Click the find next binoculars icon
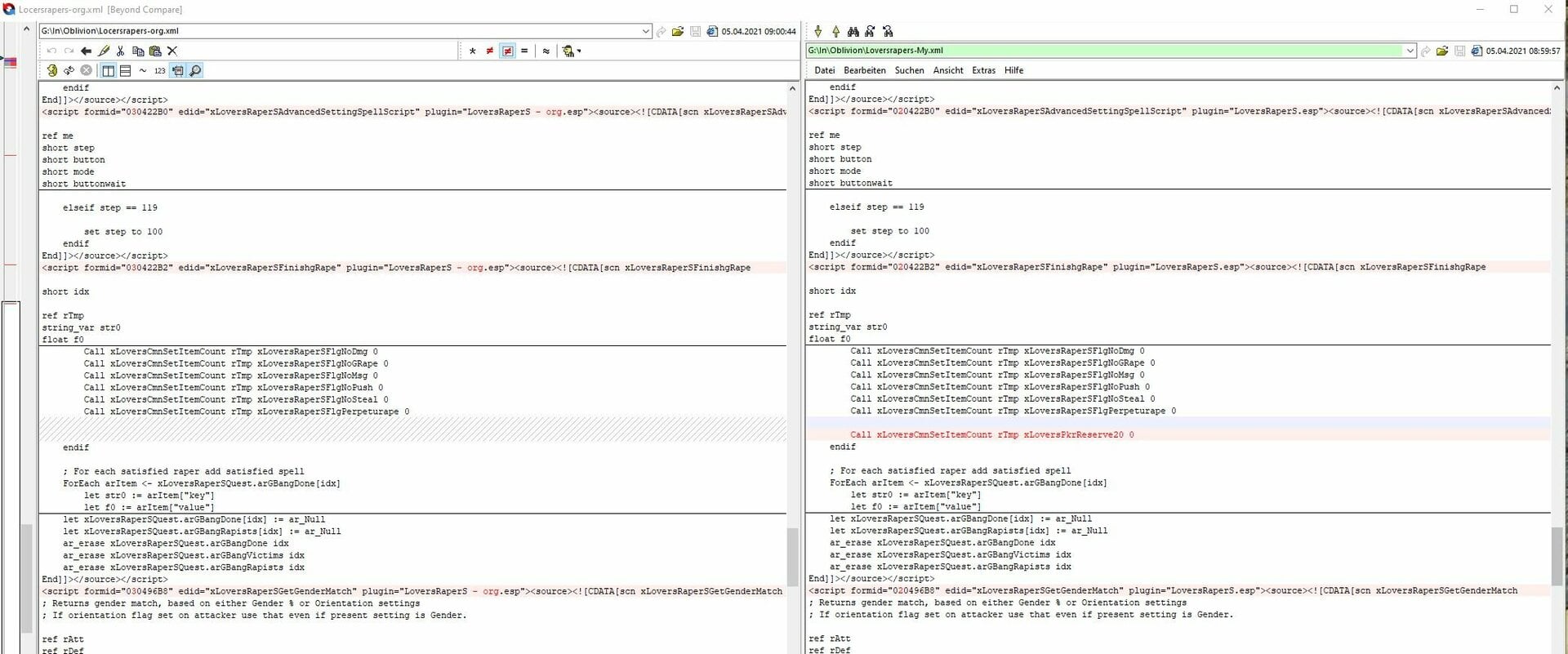This screenshot has height=654, width=1568. coord(870,31)
